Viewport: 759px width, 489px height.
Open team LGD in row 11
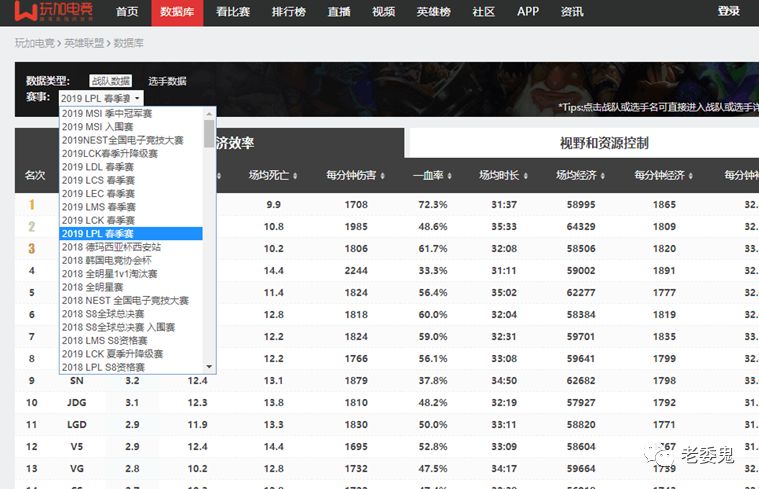point(76,425)
